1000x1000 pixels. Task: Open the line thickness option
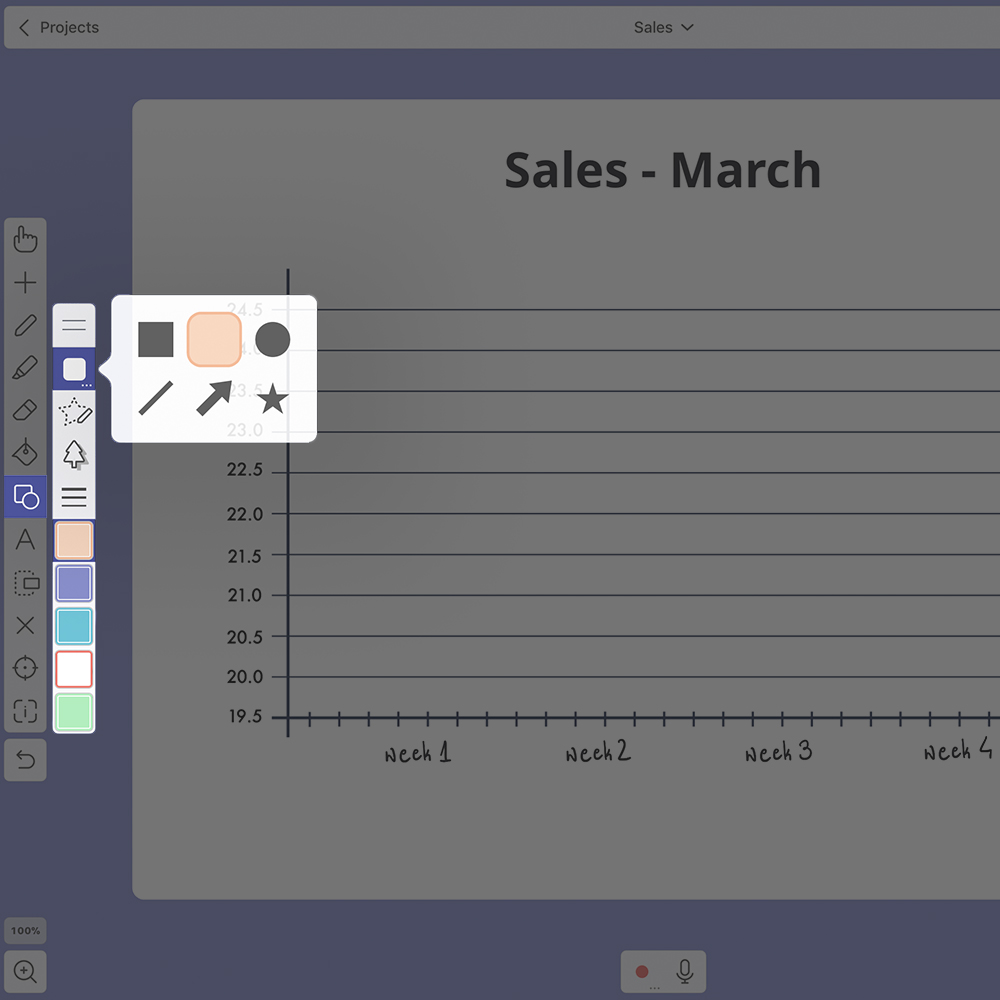(74, 497)
